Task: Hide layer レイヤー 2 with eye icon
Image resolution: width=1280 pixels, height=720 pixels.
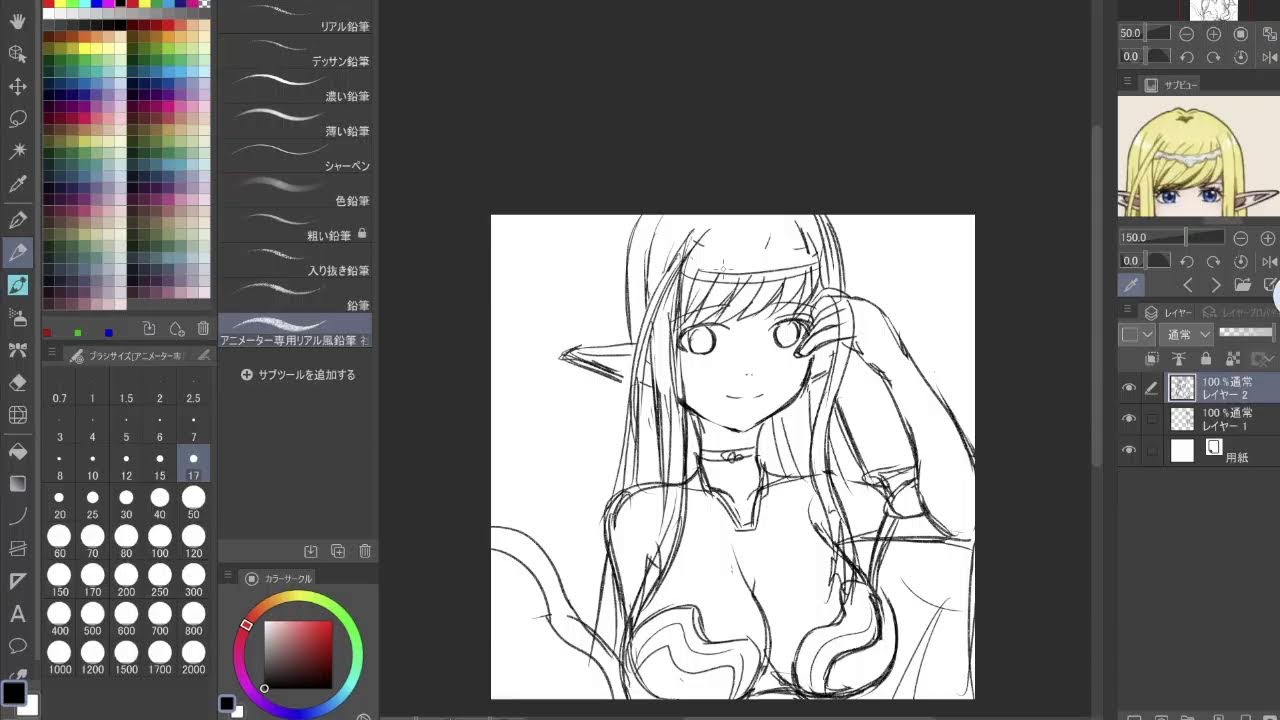Action: click(1129, 388)
